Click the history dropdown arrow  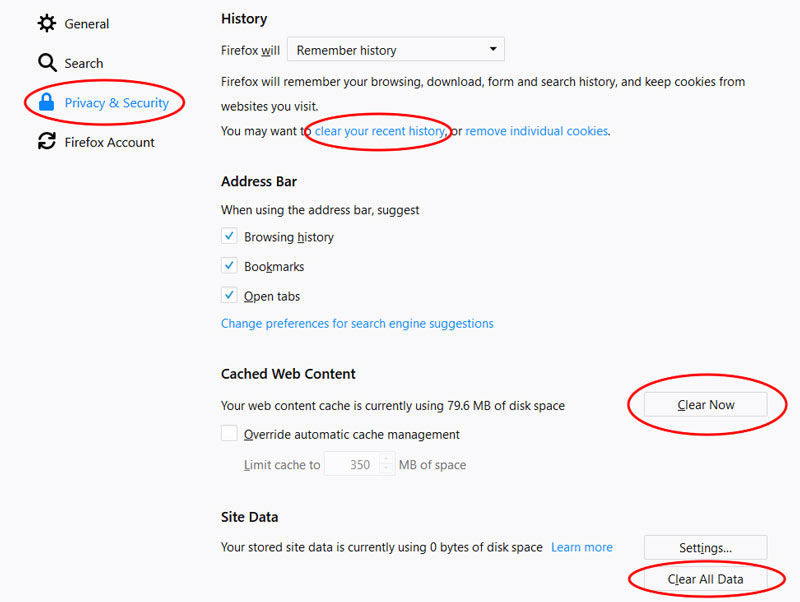tap(493, 49)
